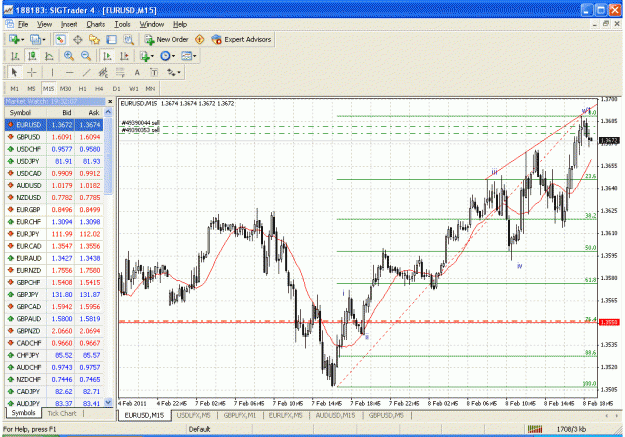Switch timeframe to M1
Screen dimensions: 625x437
pos(14,89)
